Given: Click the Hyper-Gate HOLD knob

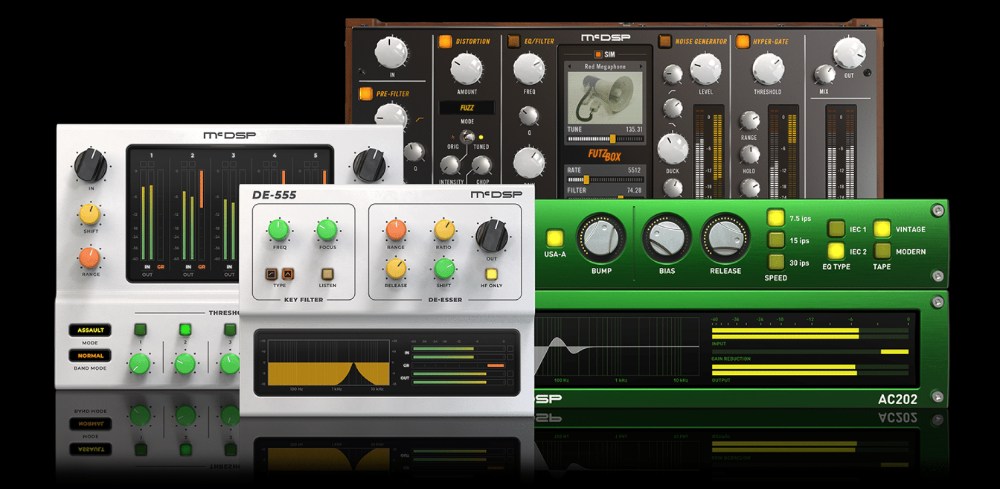Looking at the screenshot, I should pos(749,154).
